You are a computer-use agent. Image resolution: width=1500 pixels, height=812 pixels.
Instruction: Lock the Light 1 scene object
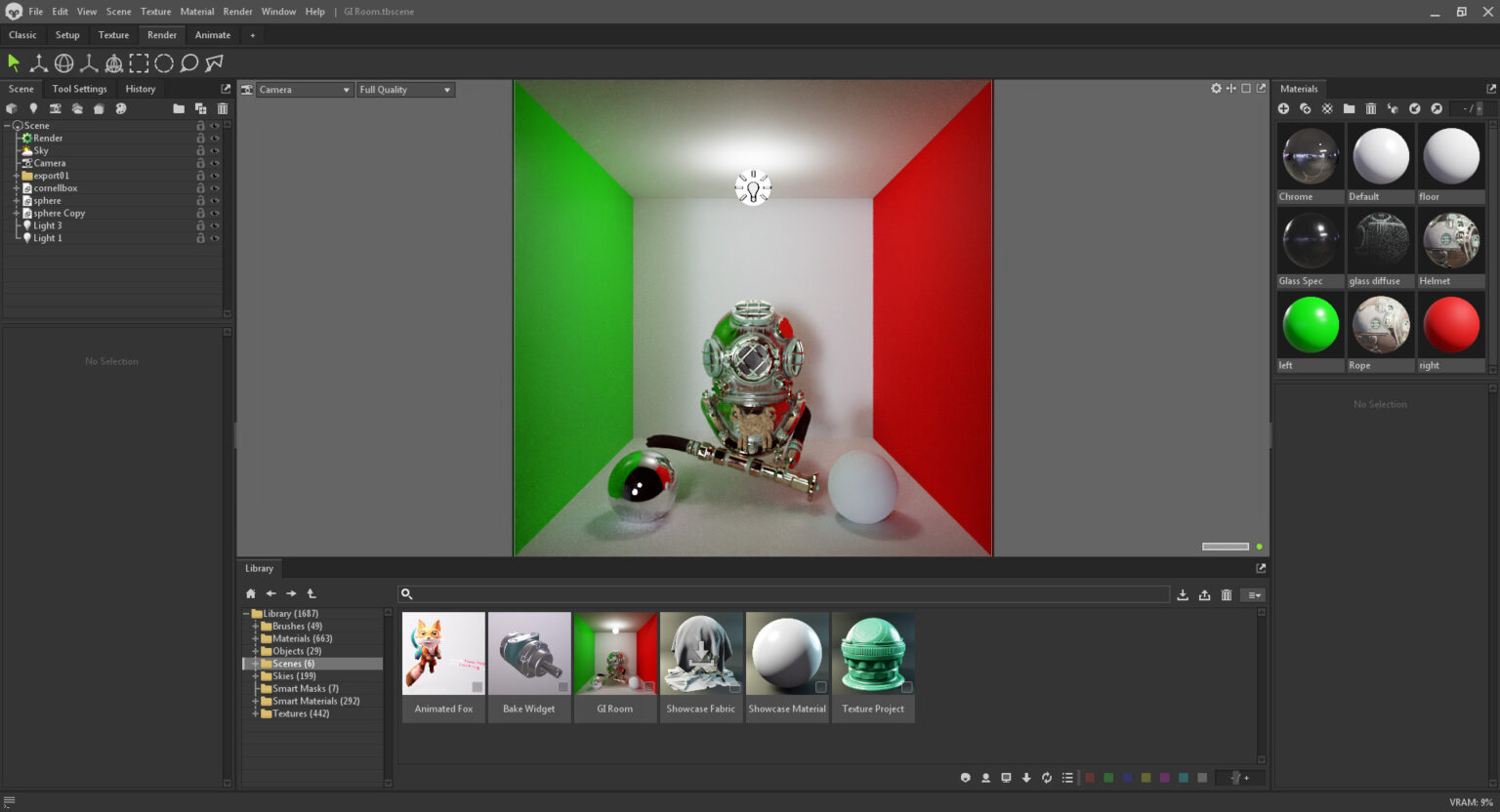(200, 237)
